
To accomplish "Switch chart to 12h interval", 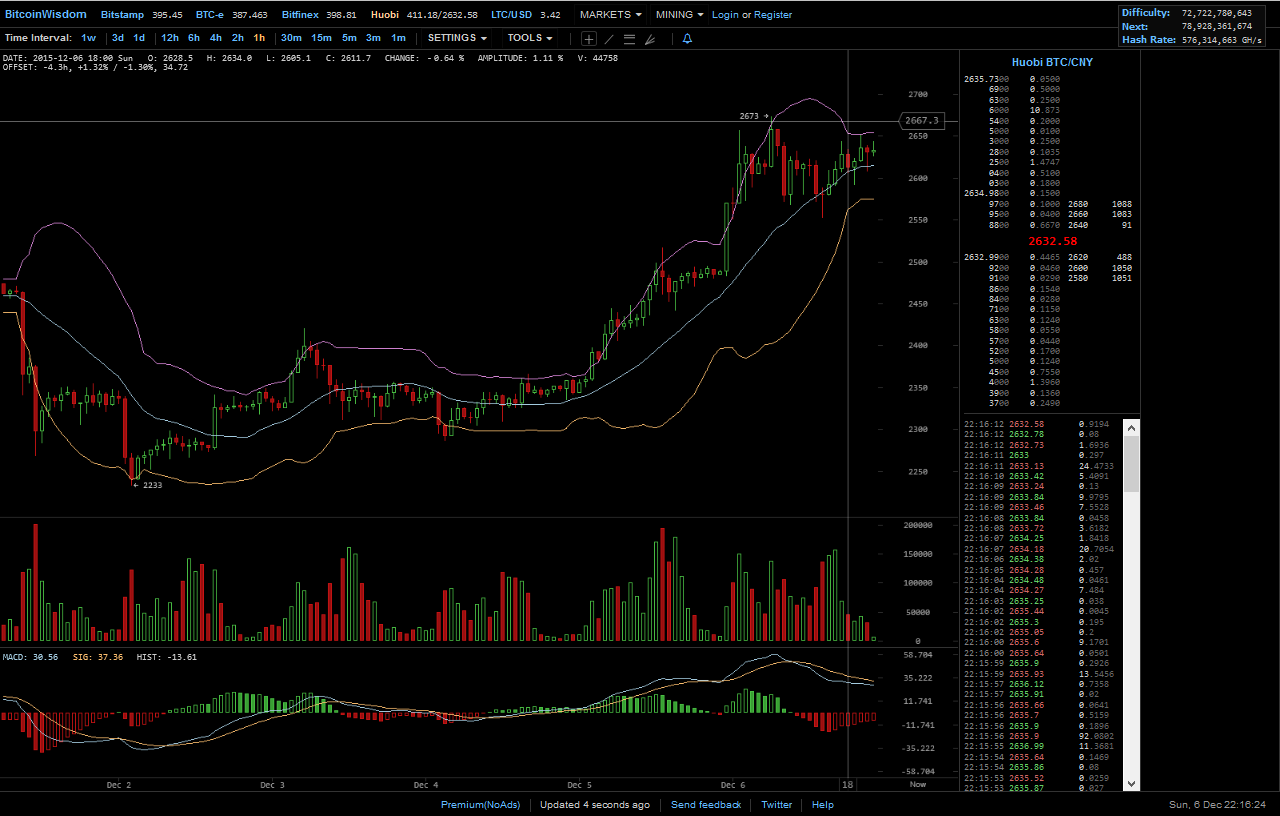I will point(170,38).
